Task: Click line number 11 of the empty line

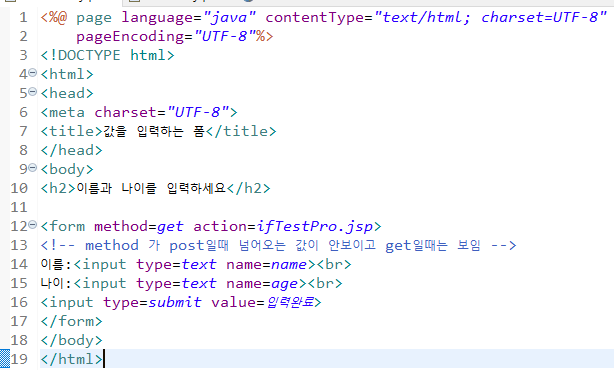Action: [x=19, y=207]
